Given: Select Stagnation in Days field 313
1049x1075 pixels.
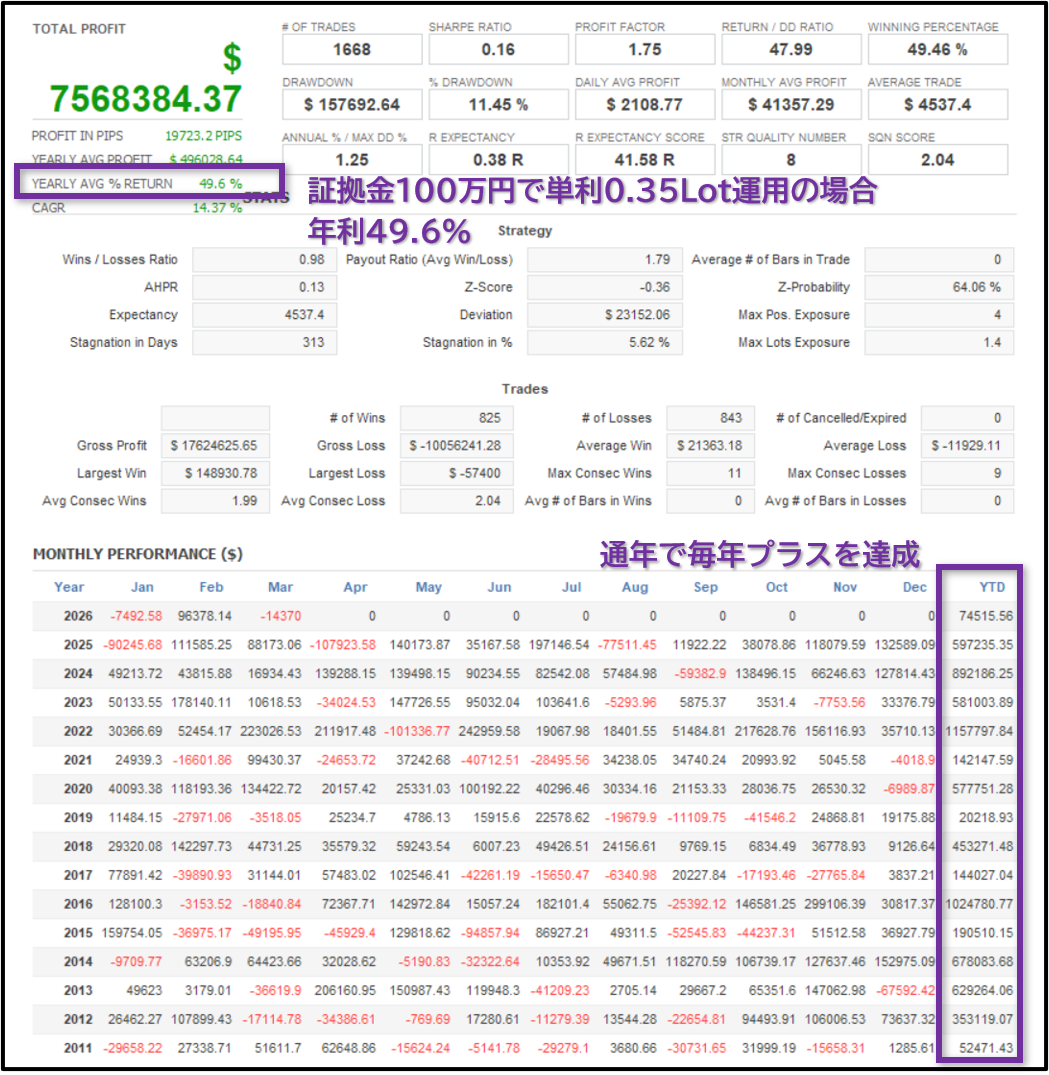Looking at the screenshot, I should [265, 342].
